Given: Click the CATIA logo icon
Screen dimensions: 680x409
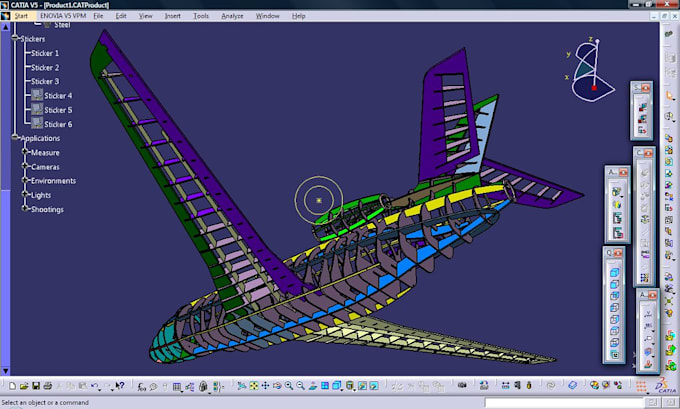Looking at the screenshot, I should click(x=665, y=385).
